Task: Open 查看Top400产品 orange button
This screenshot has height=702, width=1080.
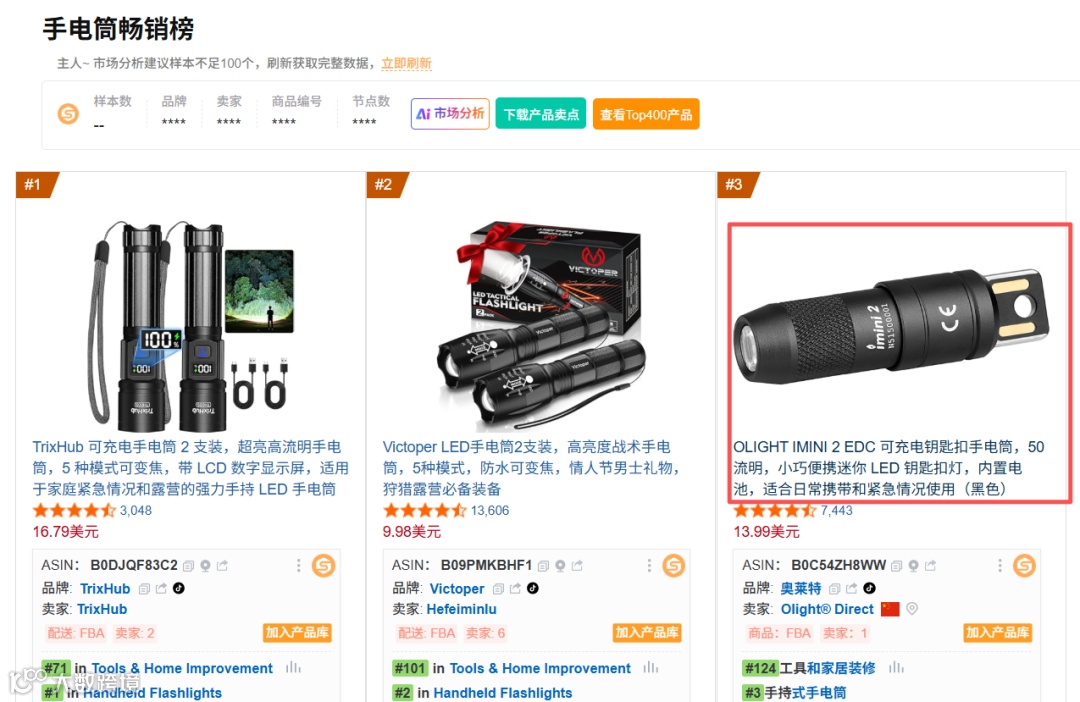Action: 646,114
